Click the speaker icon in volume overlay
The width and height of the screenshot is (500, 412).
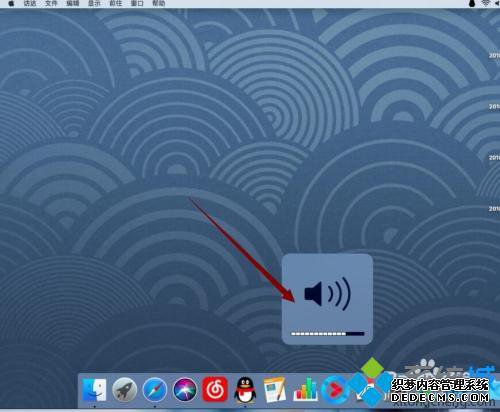pos(327,294)
